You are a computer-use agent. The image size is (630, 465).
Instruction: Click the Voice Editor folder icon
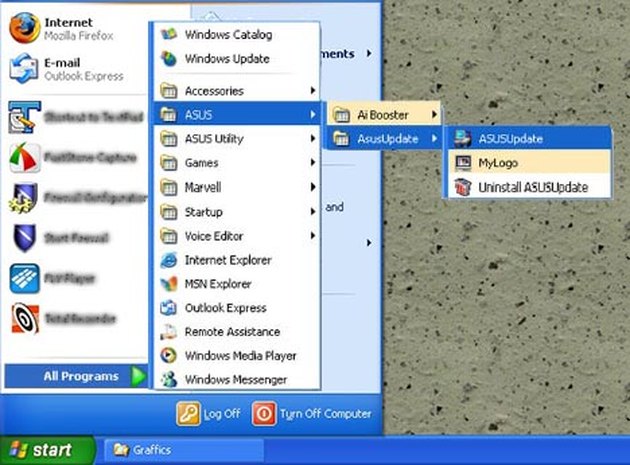(x=169, y=236)
